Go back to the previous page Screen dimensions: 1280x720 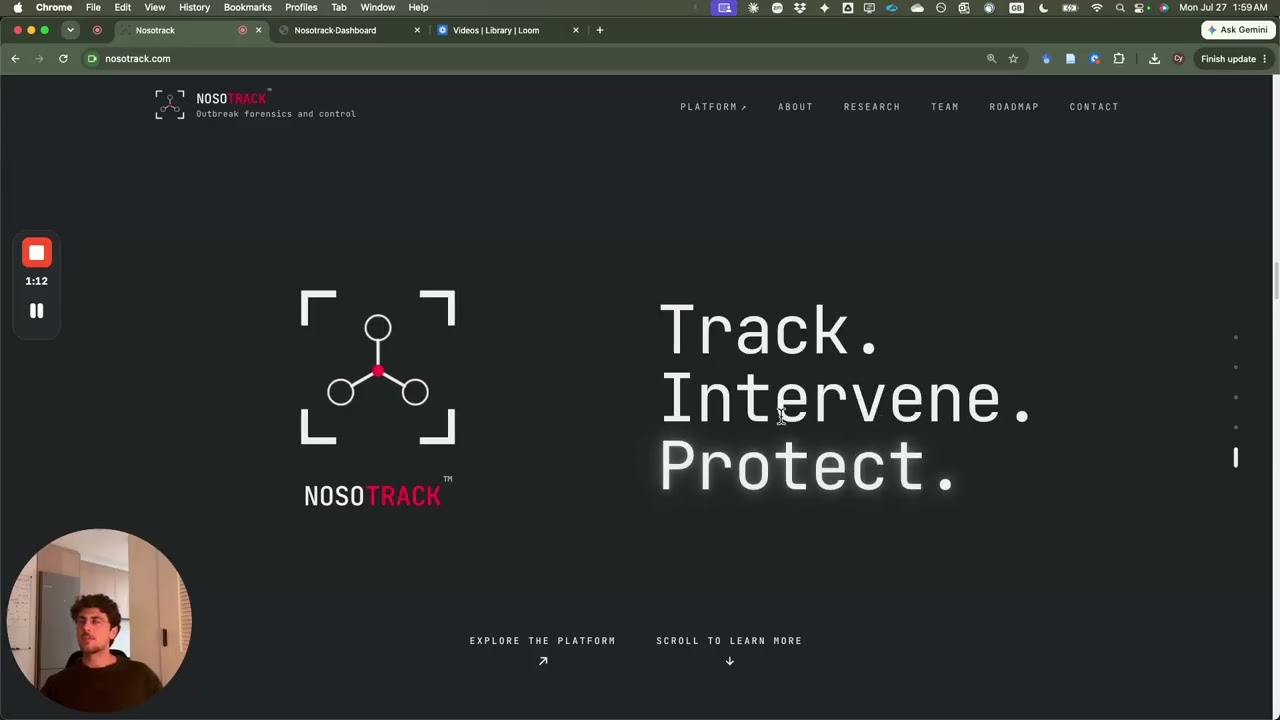(x=15, y=59)
